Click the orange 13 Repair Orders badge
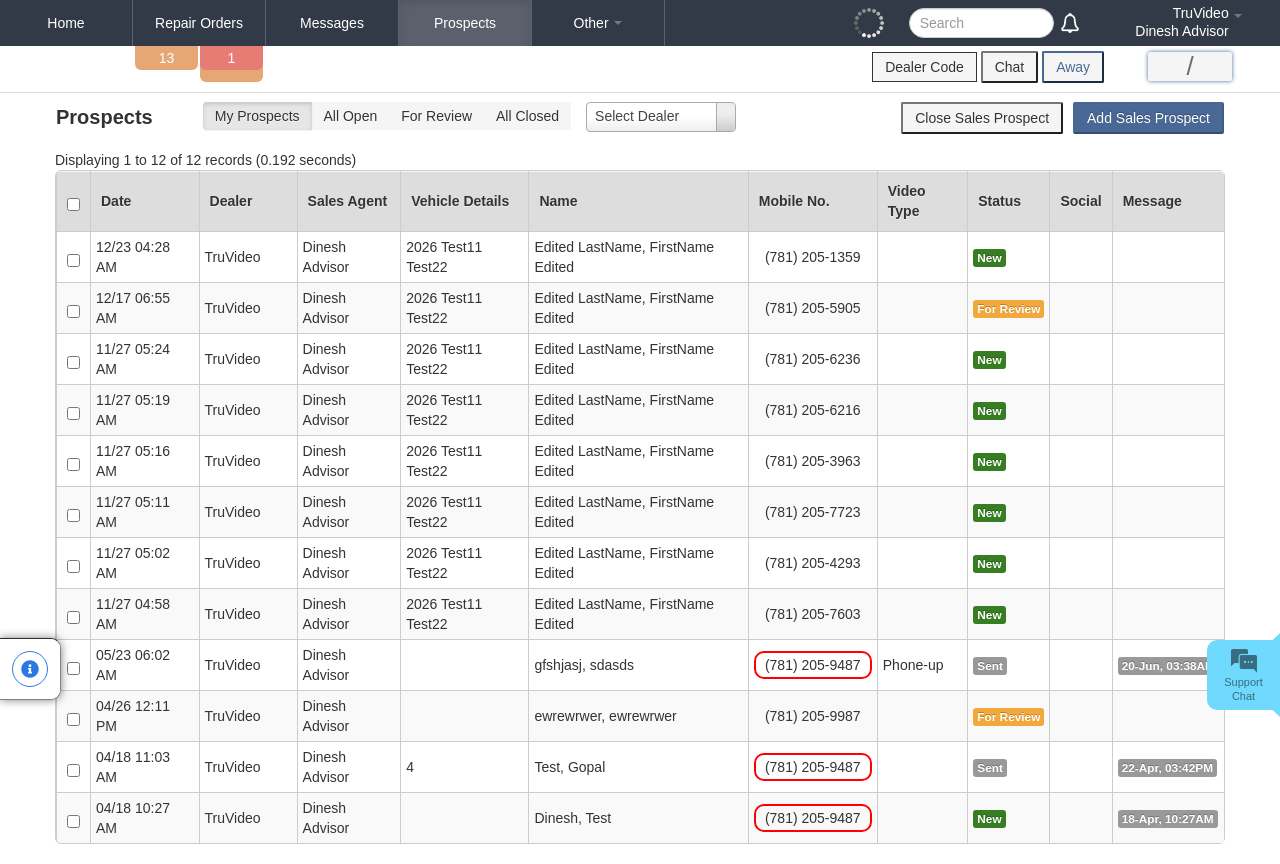The height and width of the screenshot is (864, 1280). pos(166,58)
